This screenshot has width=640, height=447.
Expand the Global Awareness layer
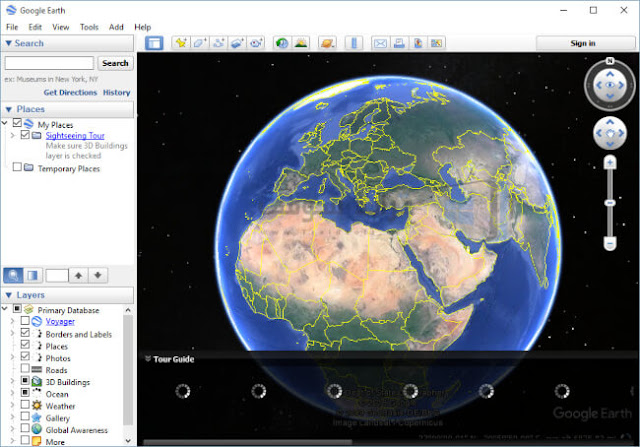(x=13, y=429)
